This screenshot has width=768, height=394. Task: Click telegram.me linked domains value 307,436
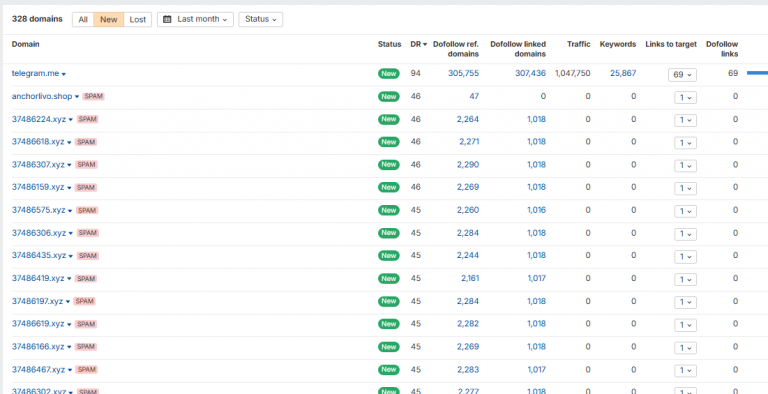tap(530, 74)
